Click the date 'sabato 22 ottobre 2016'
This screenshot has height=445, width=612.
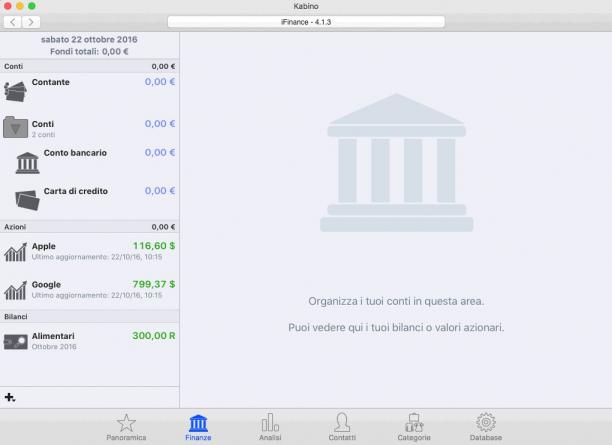point(89,39)
